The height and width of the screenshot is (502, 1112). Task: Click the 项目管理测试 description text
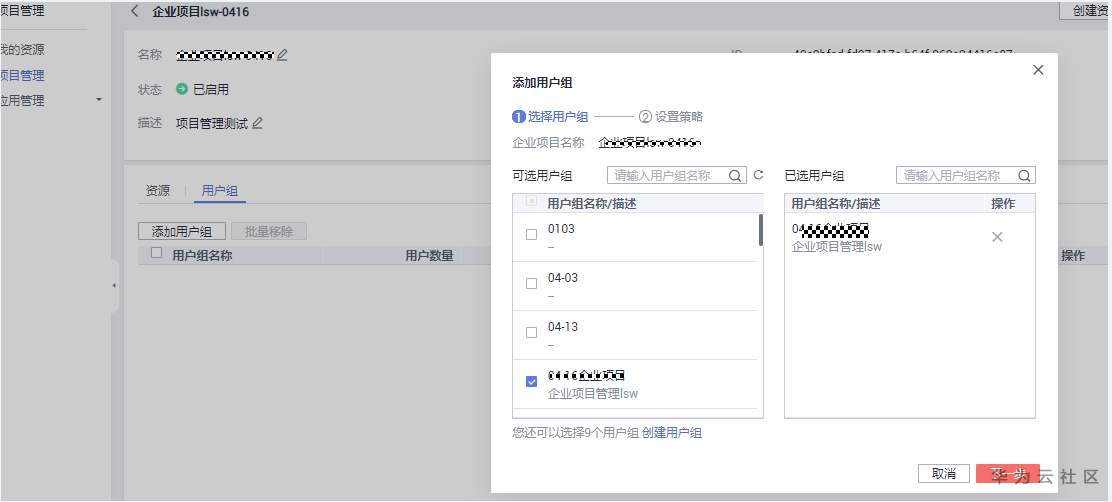(x=212, y=123)
